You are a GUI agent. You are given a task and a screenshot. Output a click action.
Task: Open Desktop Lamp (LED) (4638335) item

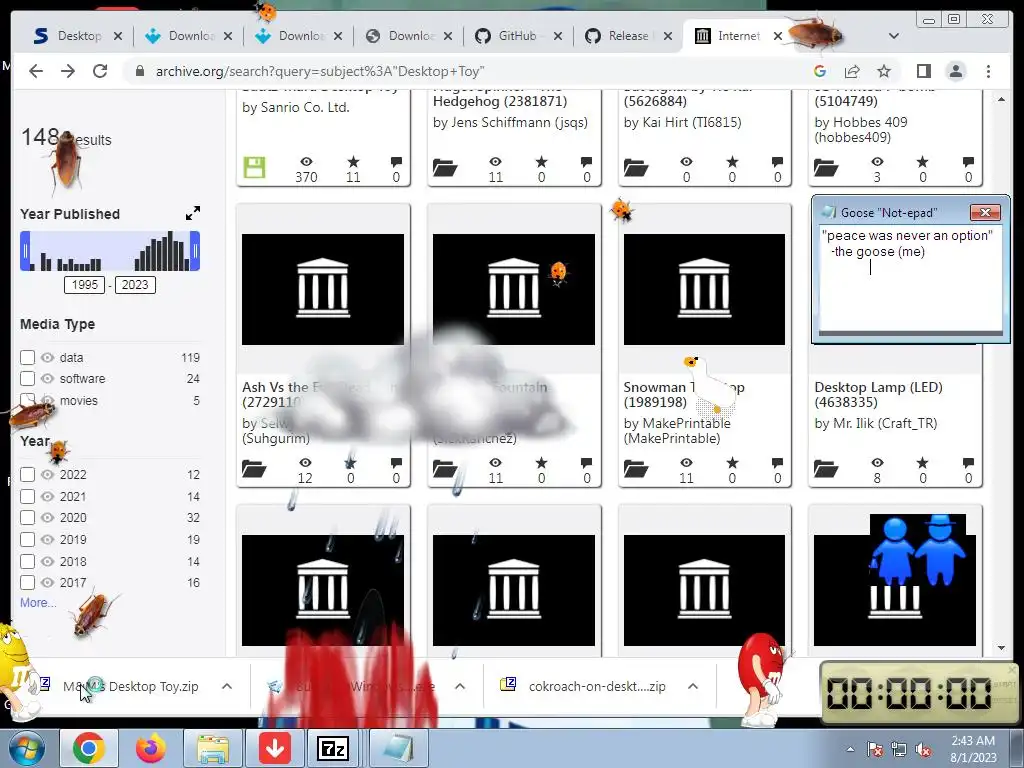tap(878, 394)
